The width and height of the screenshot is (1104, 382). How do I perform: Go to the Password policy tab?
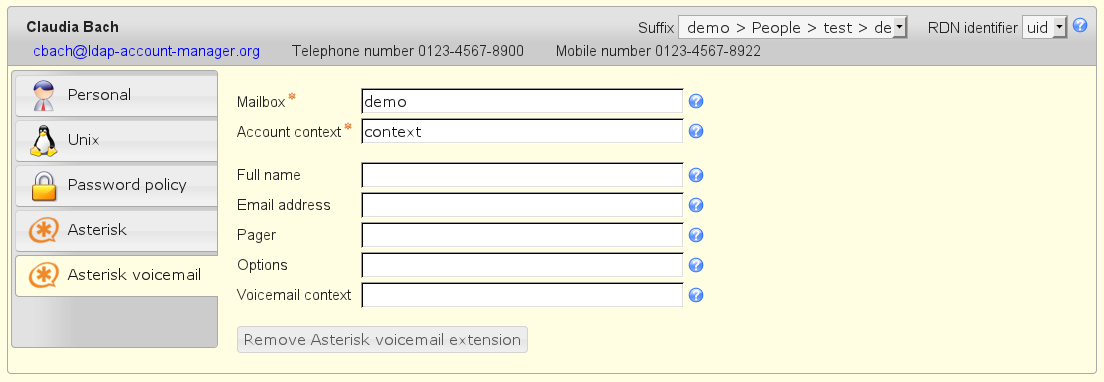click(x=116, y=186)
